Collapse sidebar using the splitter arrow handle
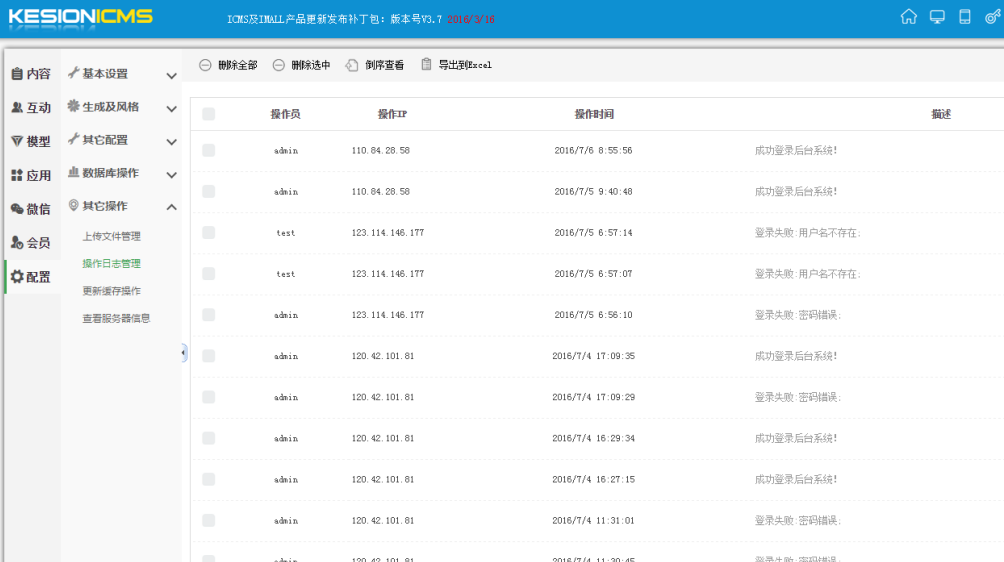 click(x=184, y=352)
